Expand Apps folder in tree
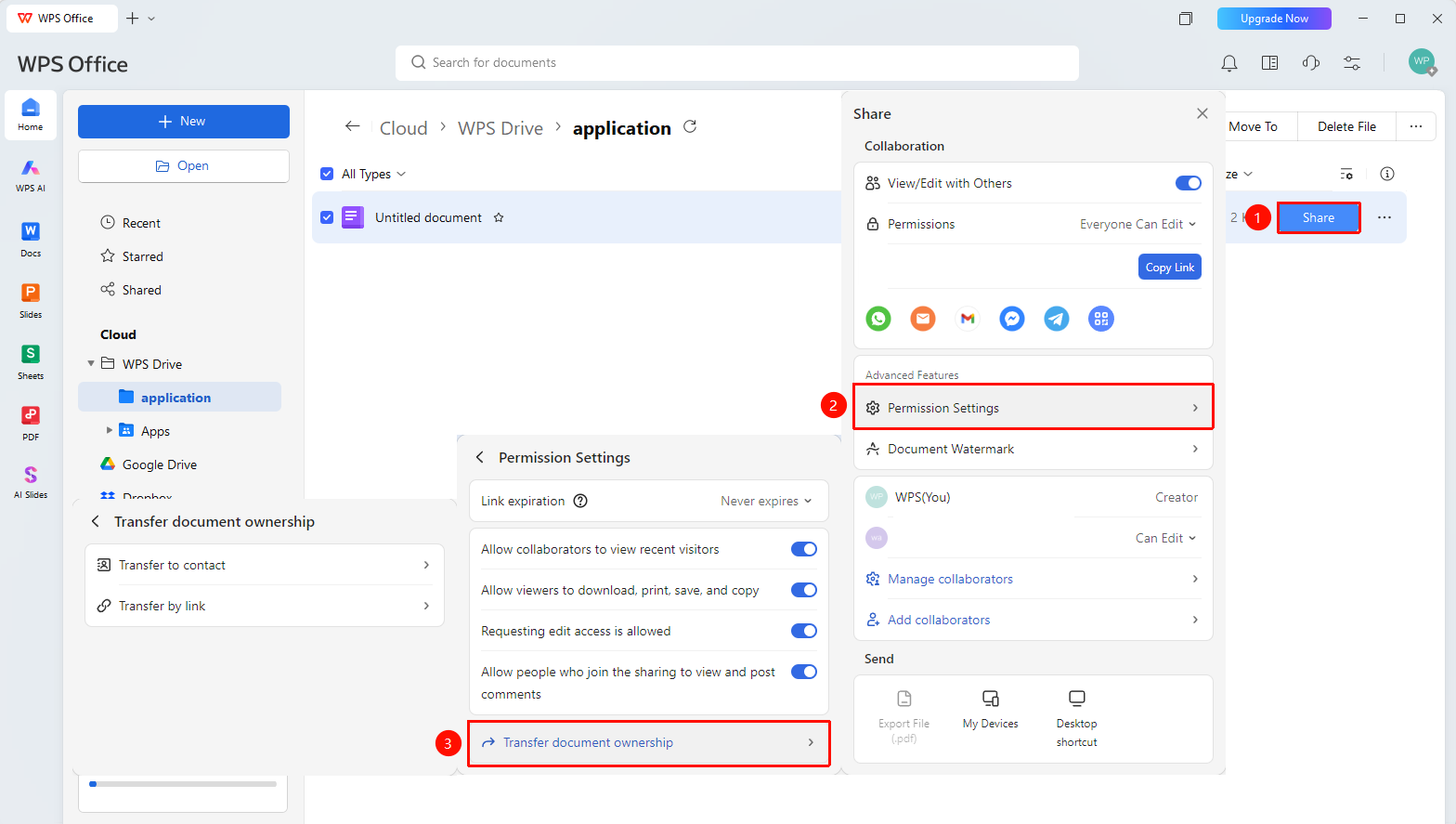The height and width of the screenshot is (824, 1456). pyautogui.click(x=110, y=430)
